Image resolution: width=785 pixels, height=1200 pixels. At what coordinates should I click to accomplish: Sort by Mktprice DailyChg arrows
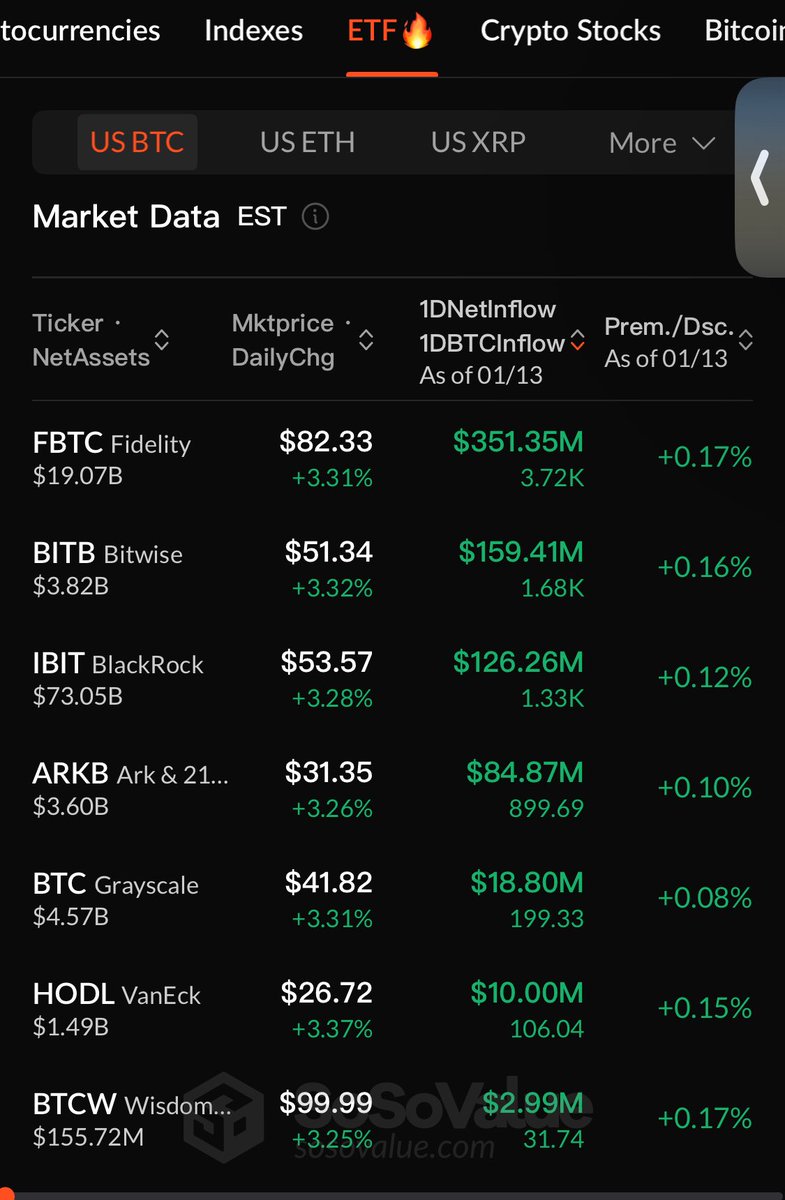(x=366, y=340)
